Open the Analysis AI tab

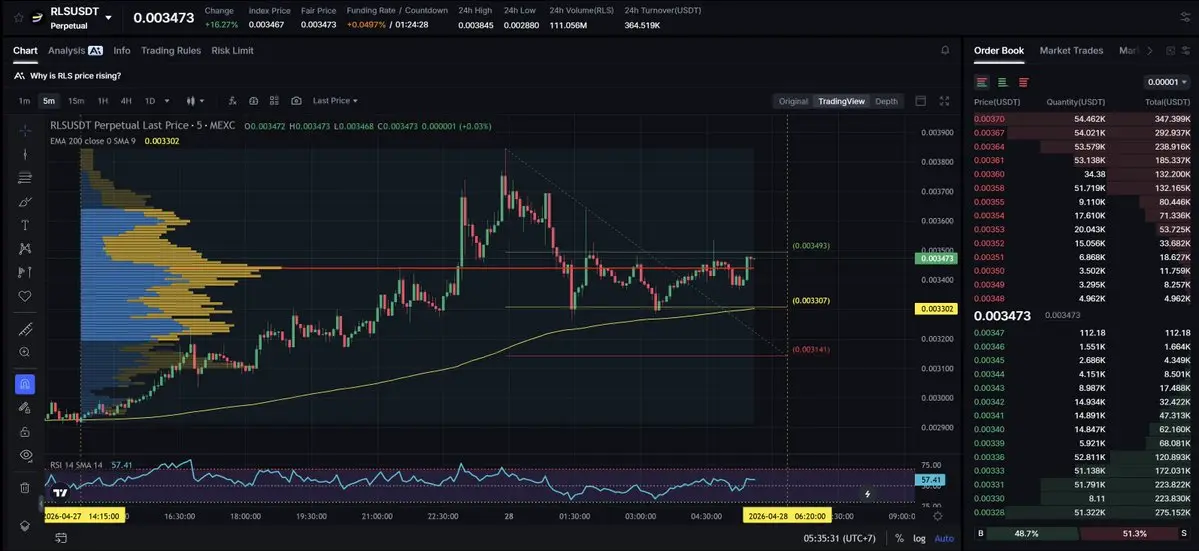75,50
